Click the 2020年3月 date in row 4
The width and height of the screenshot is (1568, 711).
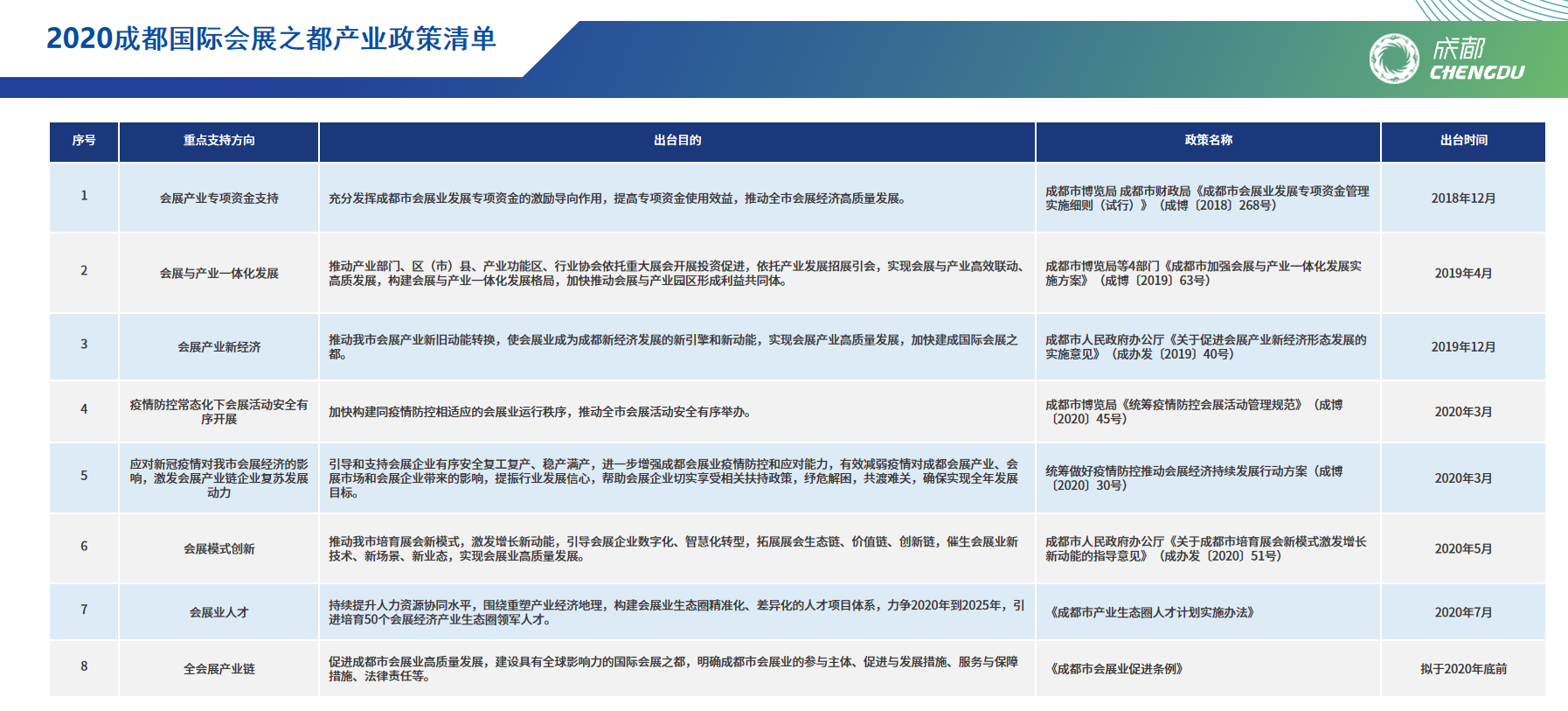click(1464, 412)
